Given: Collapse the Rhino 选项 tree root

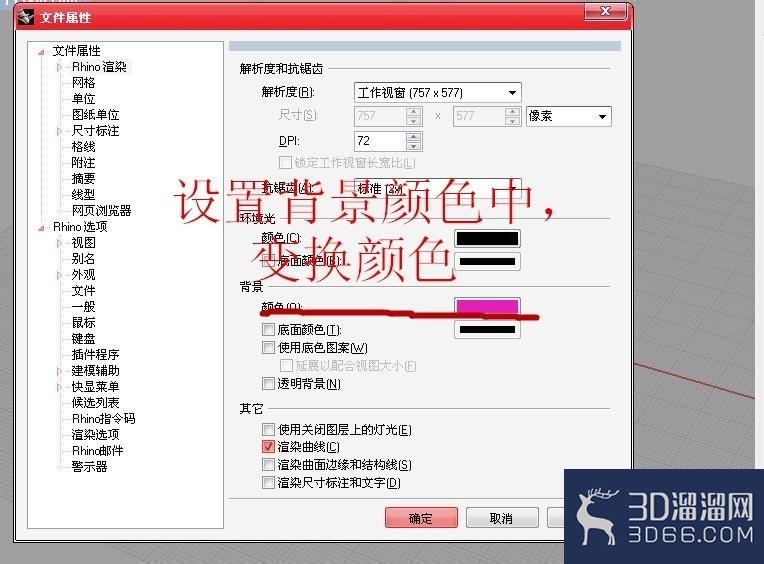Looking at the screenshot, I should click(x=42, y=227).
